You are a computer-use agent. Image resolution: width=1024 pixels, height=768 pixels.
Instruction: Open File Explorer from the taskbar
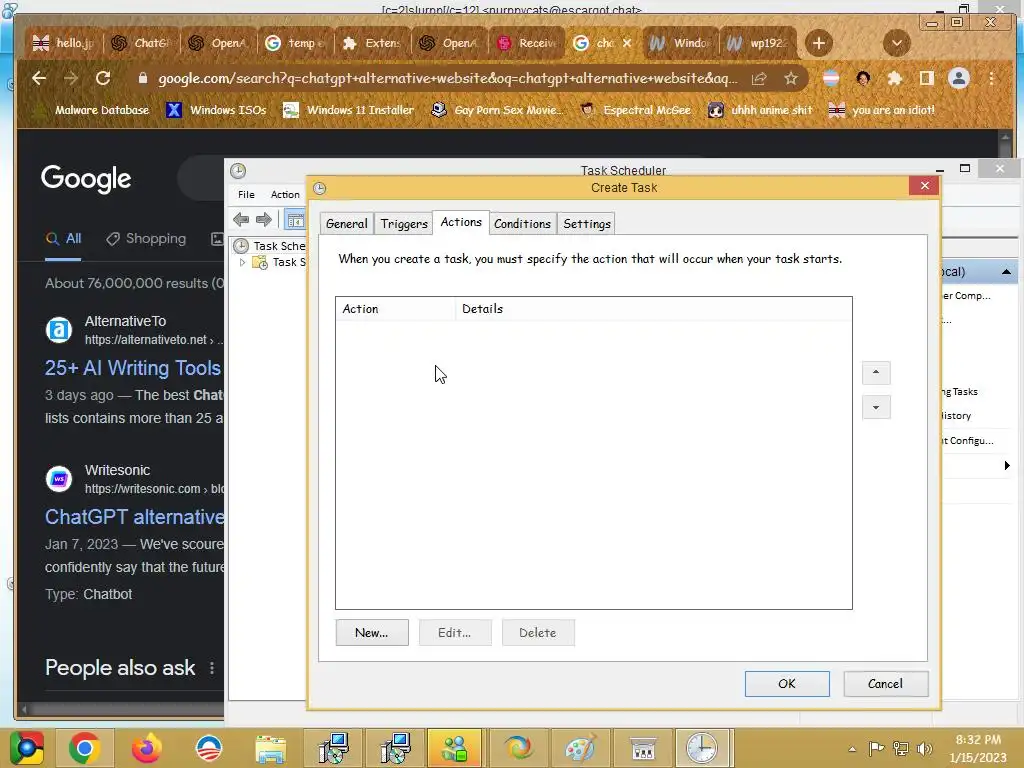coord(270,748)
